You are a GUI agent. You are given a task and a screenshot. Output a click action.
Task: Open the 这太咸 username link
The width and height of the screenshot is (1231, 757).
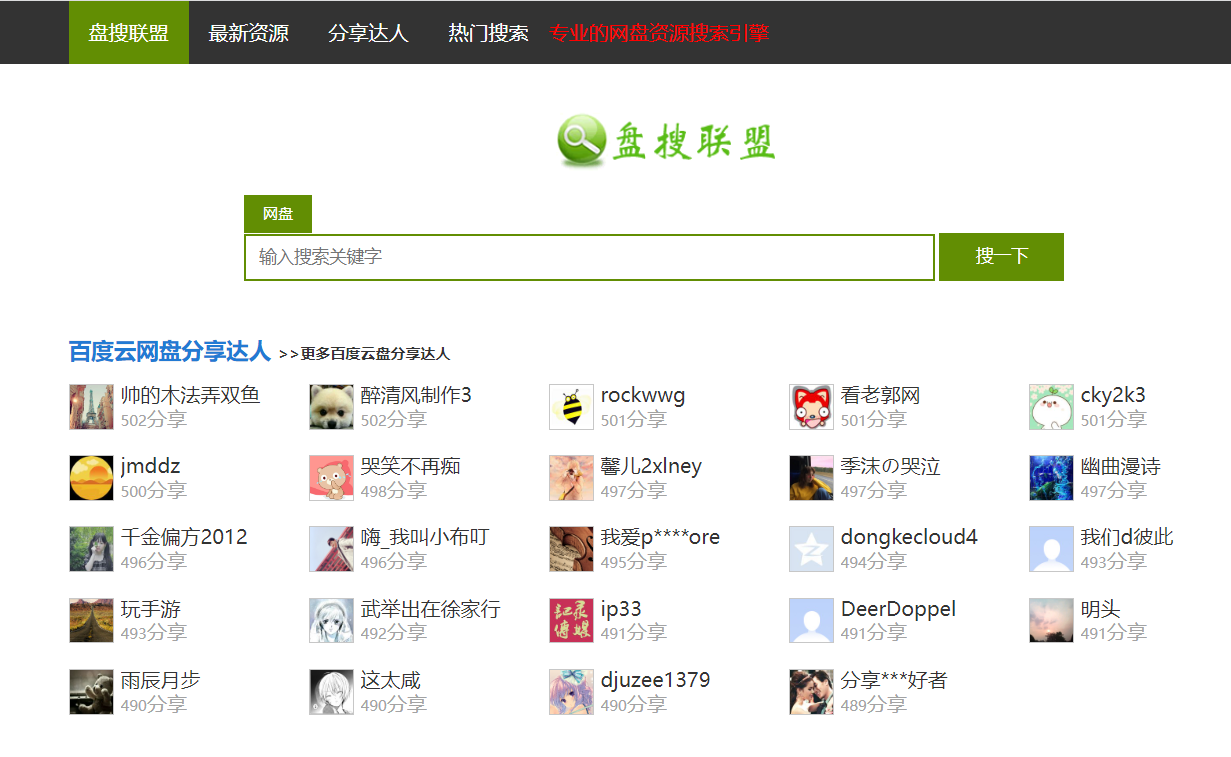[390, 680]
